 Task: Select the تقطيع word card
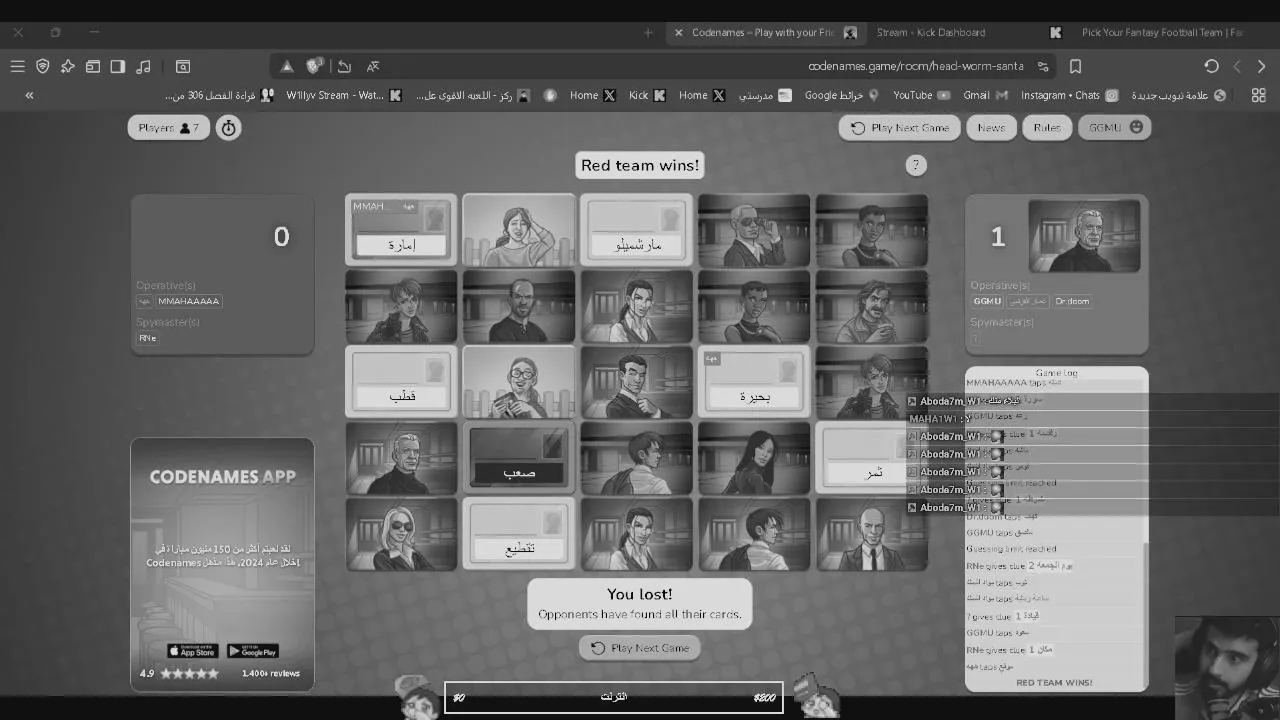click(519, 533)
